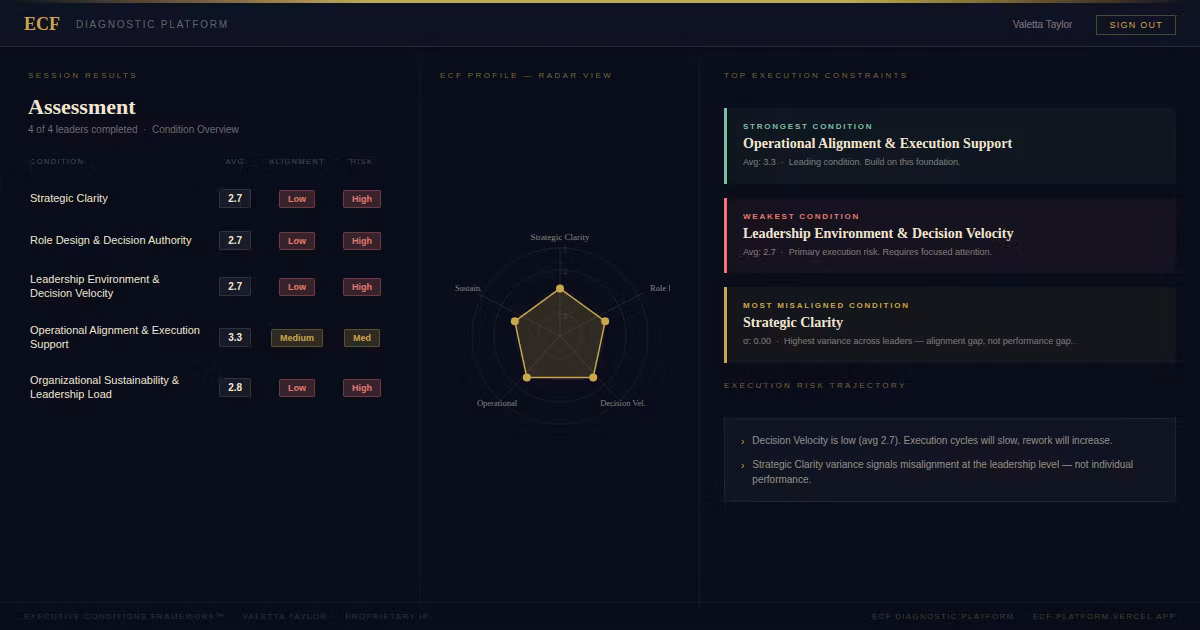Click the ECF logo in header

click(42, 24)
